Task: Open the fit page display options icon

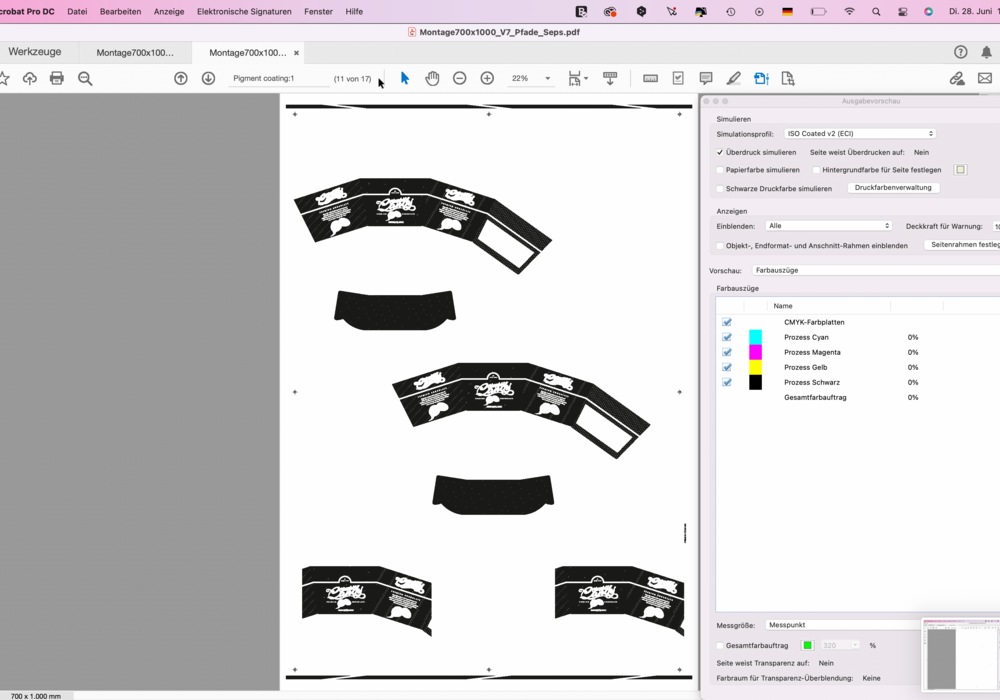Action: 577,78
